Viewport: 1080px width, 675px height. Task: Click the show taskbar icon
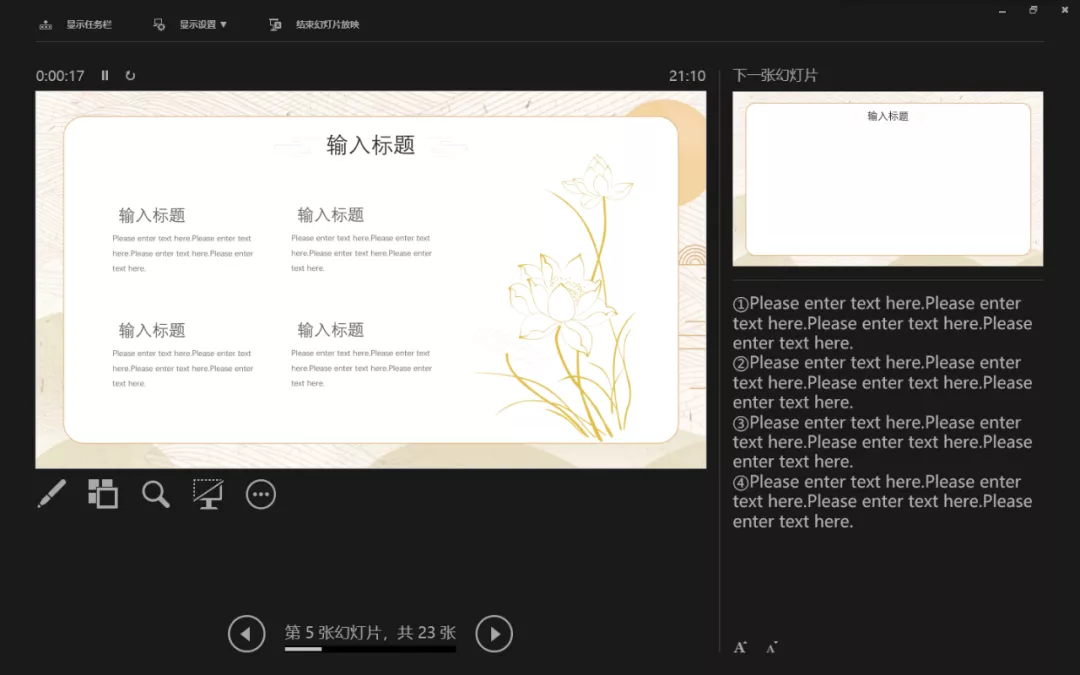tap(45, 25)
